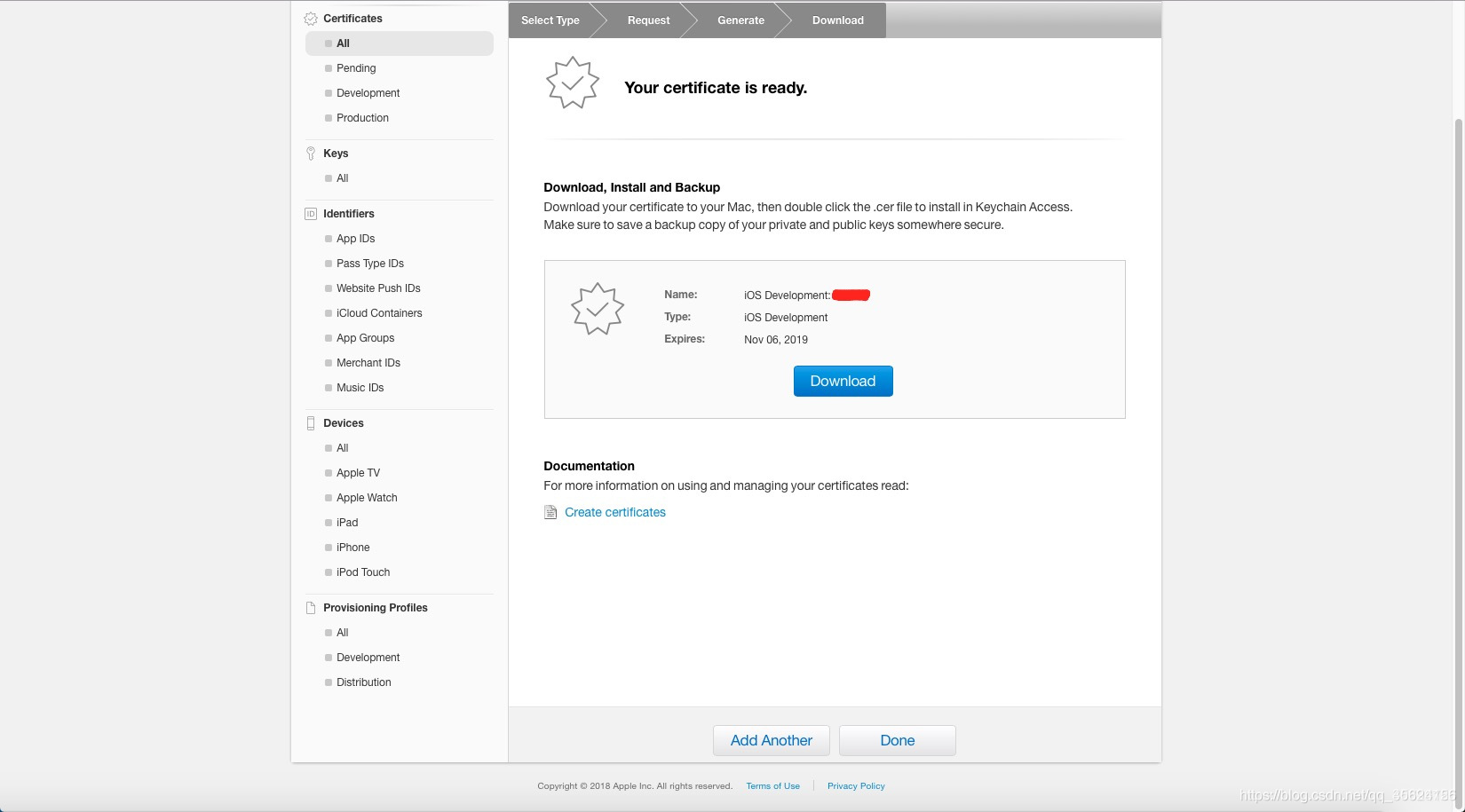Click the 'iOS Development' type value
1465x812 pixels.
786,318
